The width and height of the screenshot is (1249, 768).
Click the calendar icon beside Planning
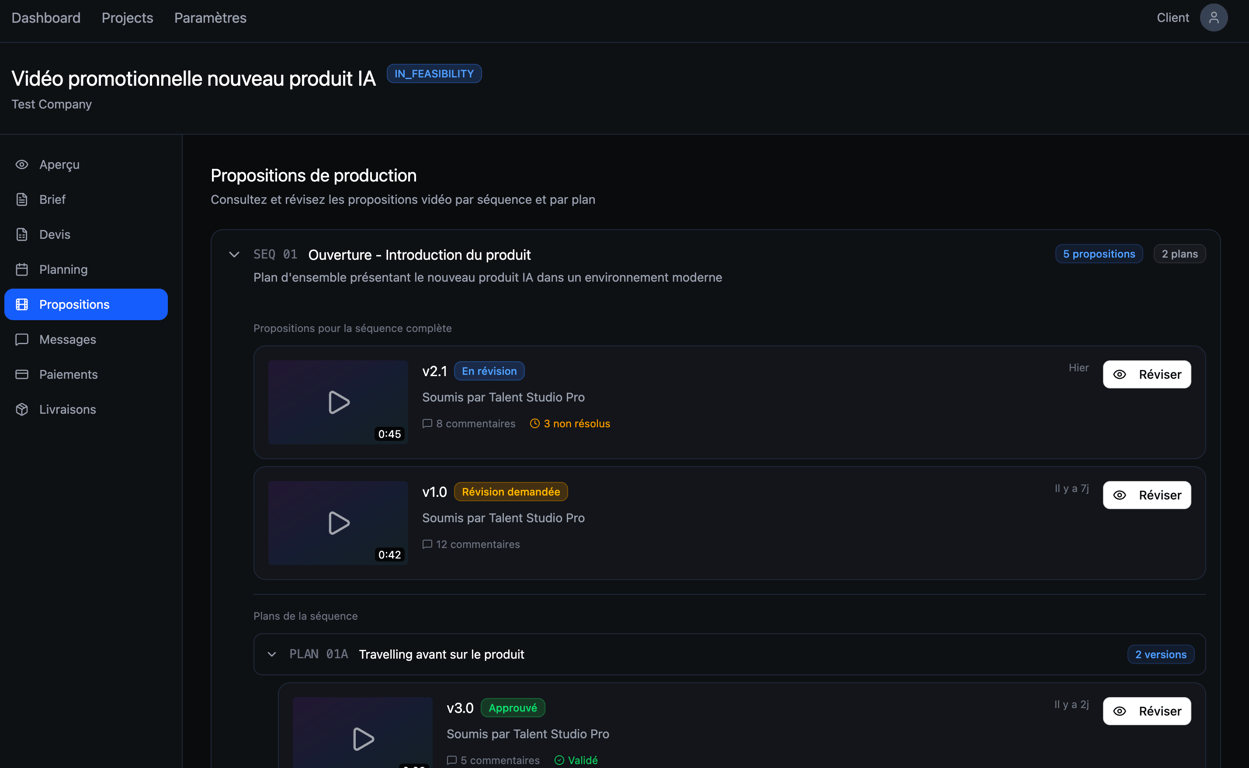22,269
